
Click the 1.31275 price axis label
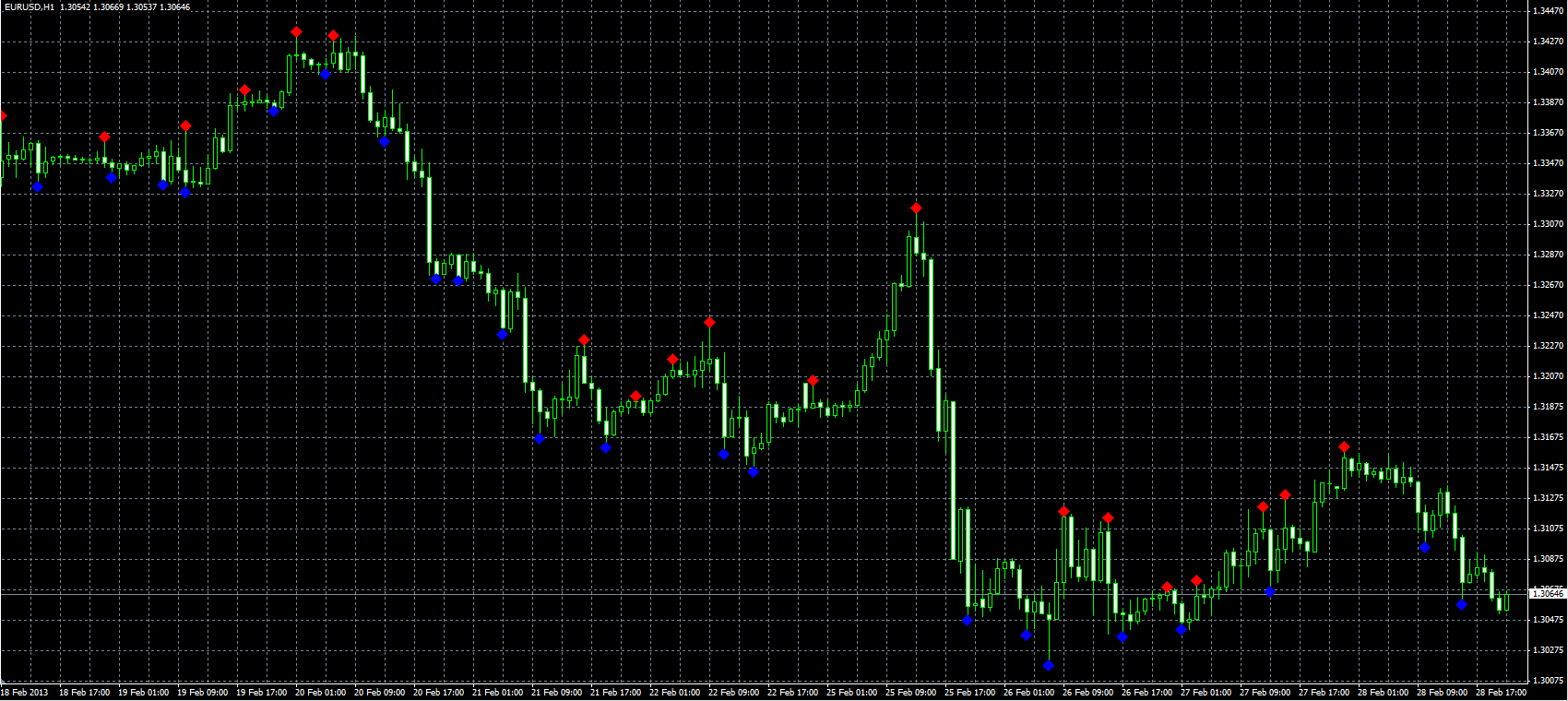tap(1549, 498)
